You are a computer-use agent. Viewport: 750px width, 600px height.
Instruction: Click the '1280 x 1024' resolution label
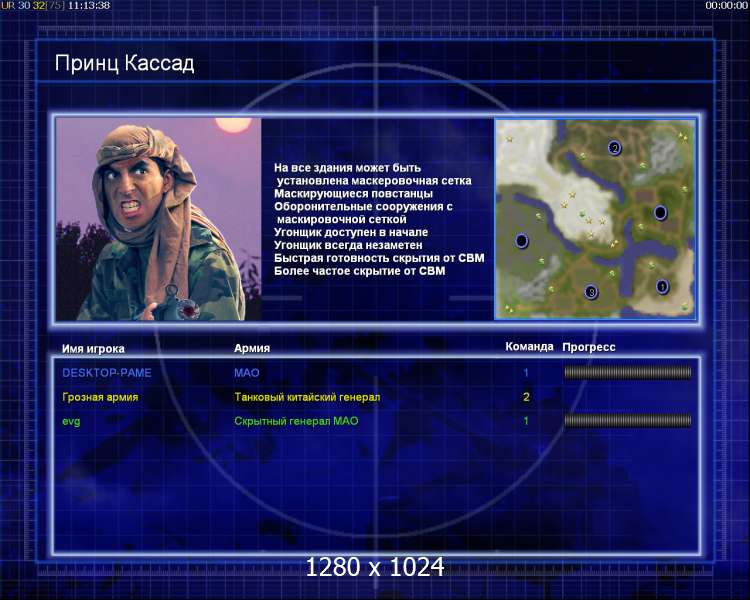coord(375,567)
